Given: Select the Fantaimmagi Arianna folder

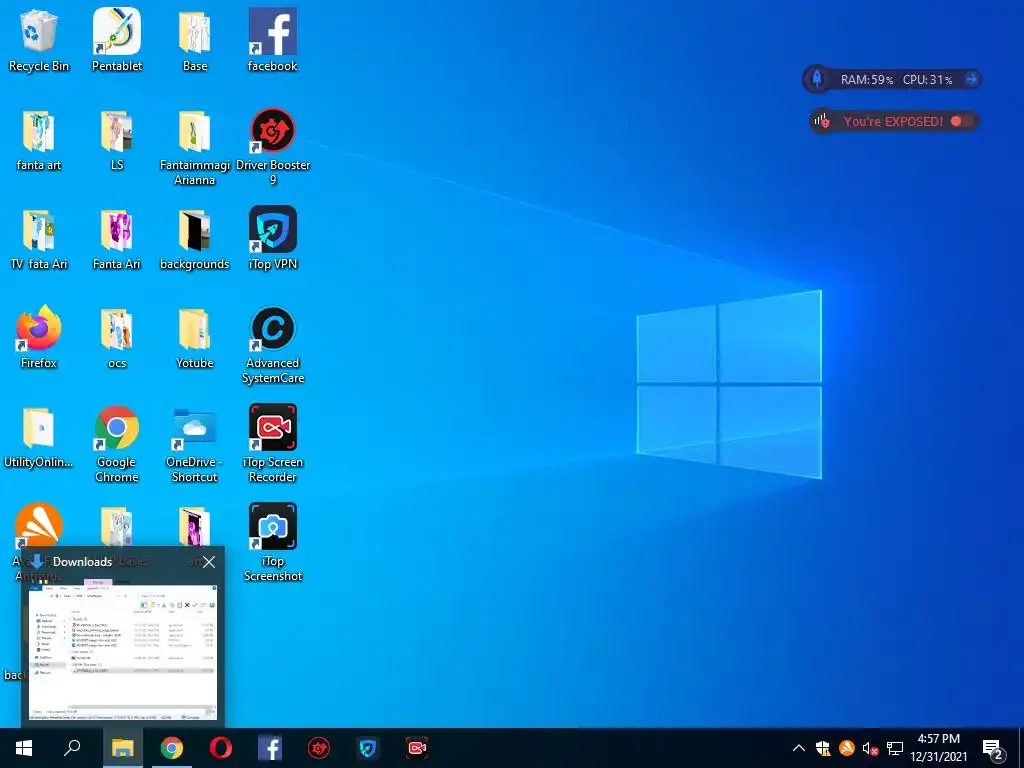Looking at the screenshot, I should 195,148.
